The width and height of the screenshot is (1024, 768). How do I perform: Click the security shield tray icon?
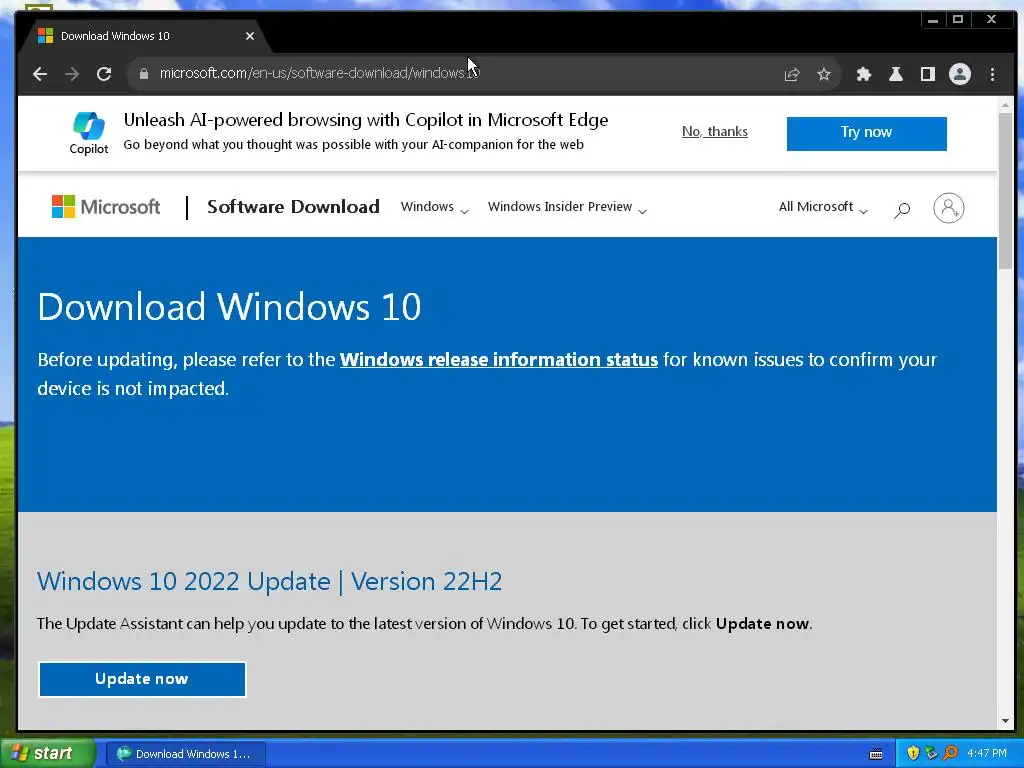[x=913, y=754]
